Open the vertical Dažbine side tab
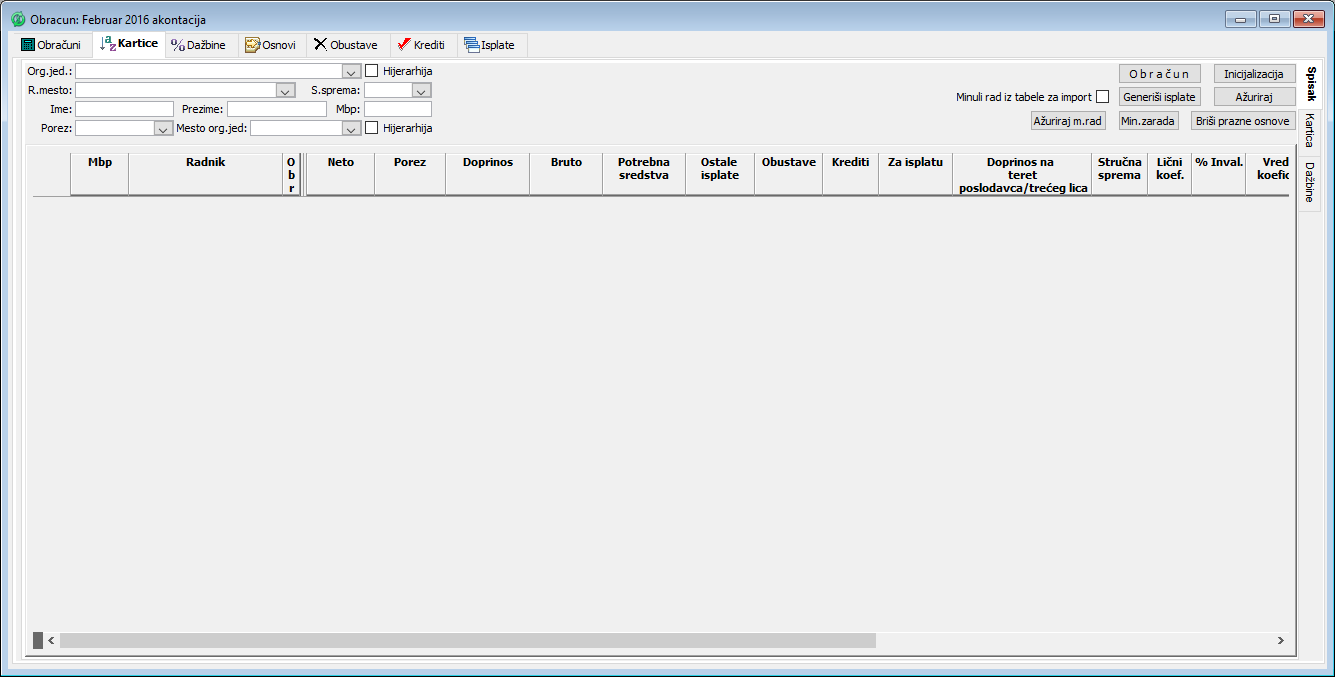Image resolution: width=1335 pixels, height=677 pixels. [1308, 181]
